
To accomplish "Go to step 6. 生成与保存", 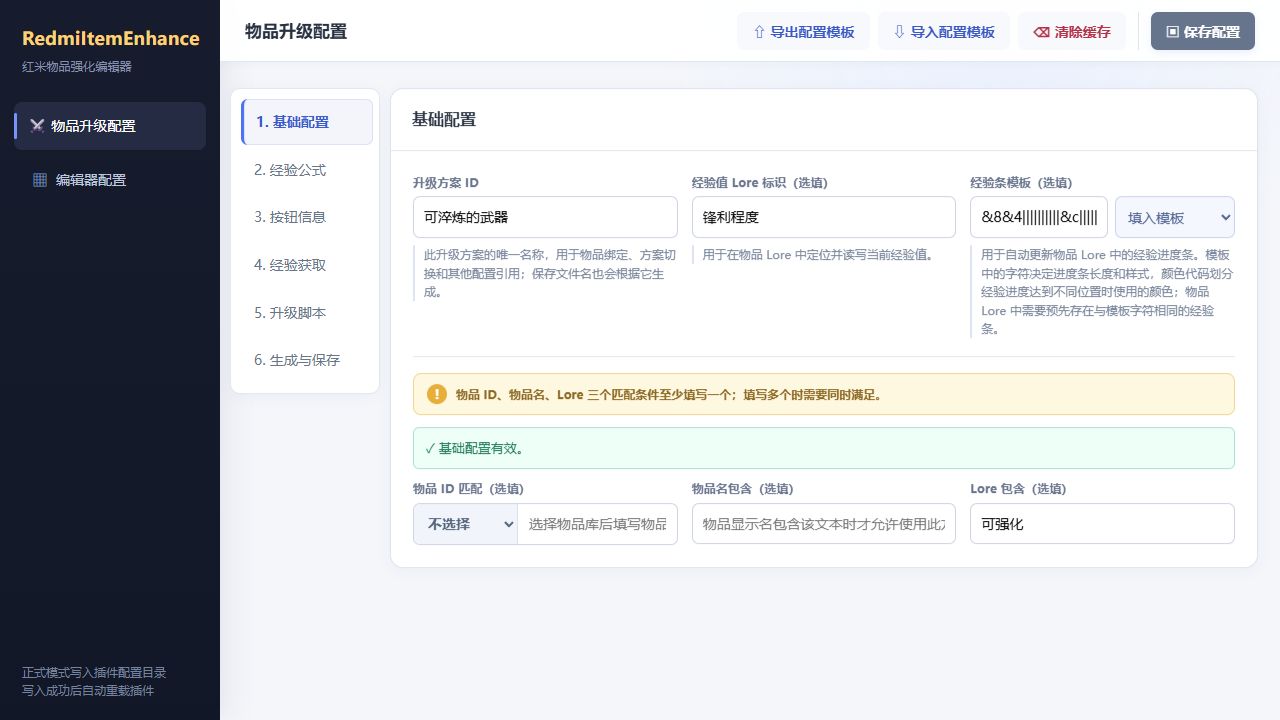I will tap(305, 360).
